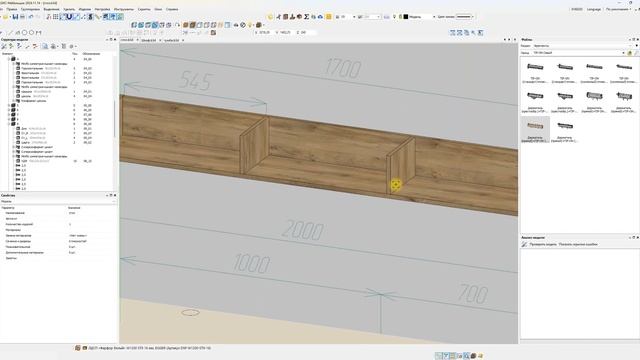Viewport: 640px width, 360px height.
Task: Open the Инструменты menu
Action: click(x=124, y=9)
